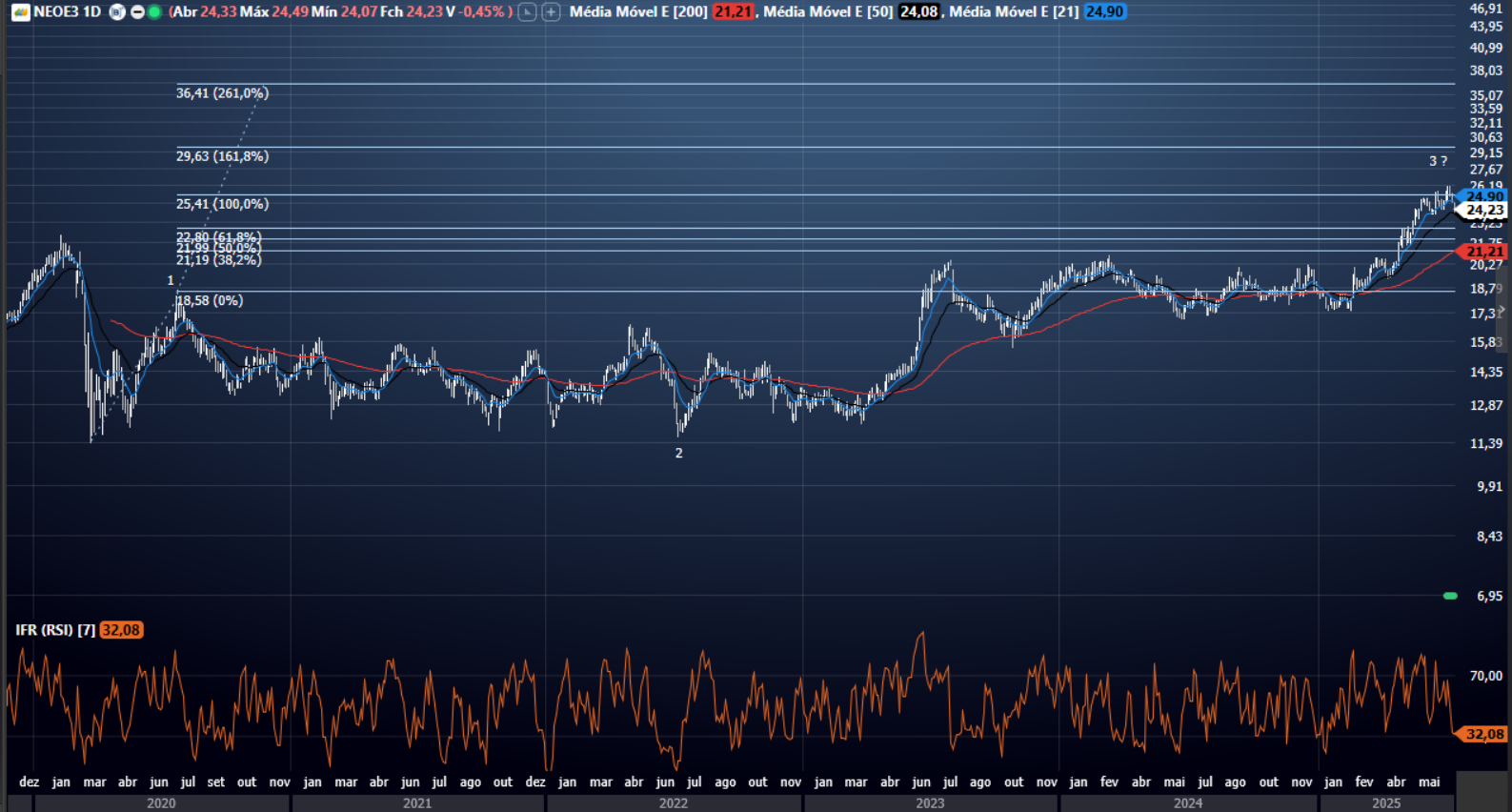This screenshot has height=812, width=1512.
Task: Select the Média Móvel E [50] indicator label
Action: point(828,12)
